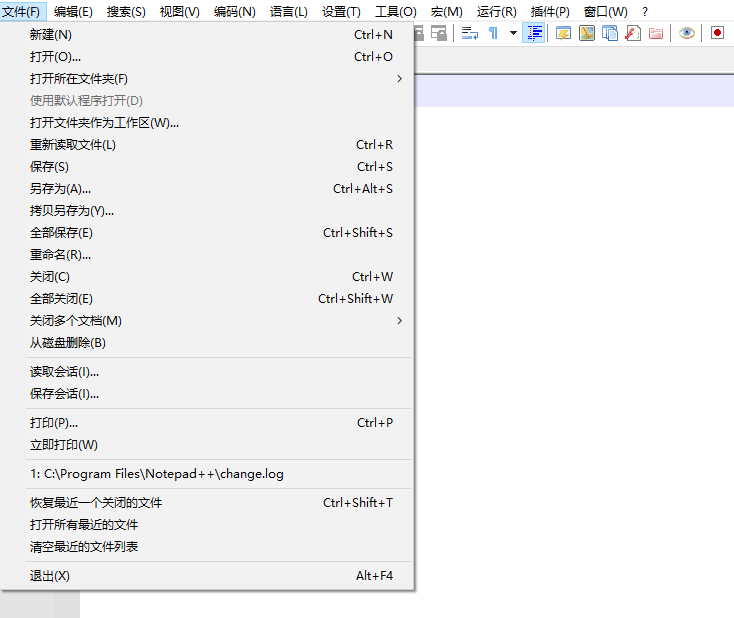Viewport: 734px width, 618px height.
Task: Open the 工具(O) menu
Action: pyautogui.click(x=396, y=11)
